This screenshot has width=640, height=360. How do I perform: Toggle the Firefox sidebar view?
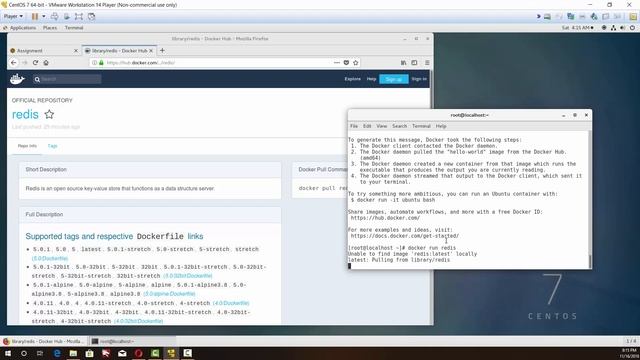(414, 62)
